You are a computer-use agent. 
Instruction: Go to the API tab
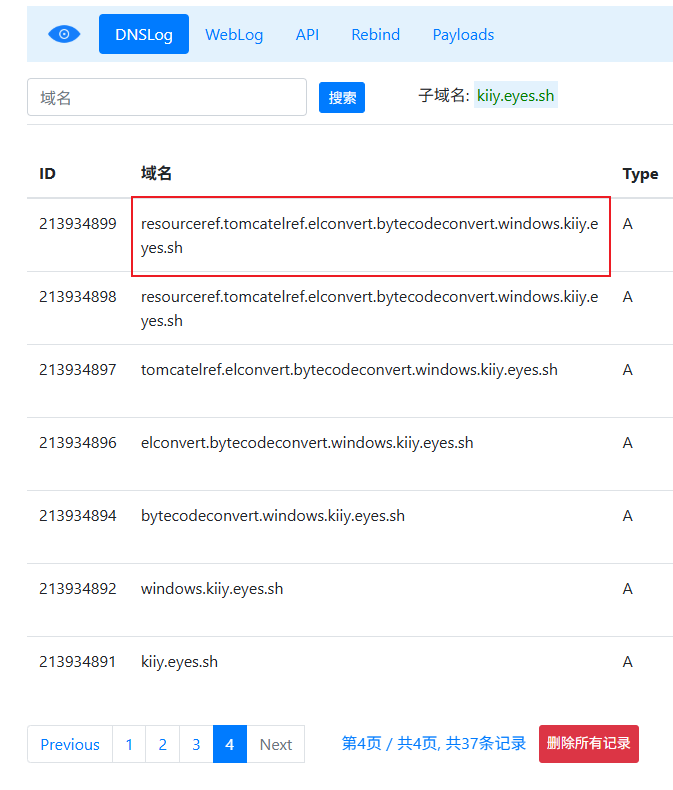(x=307, y=34)
